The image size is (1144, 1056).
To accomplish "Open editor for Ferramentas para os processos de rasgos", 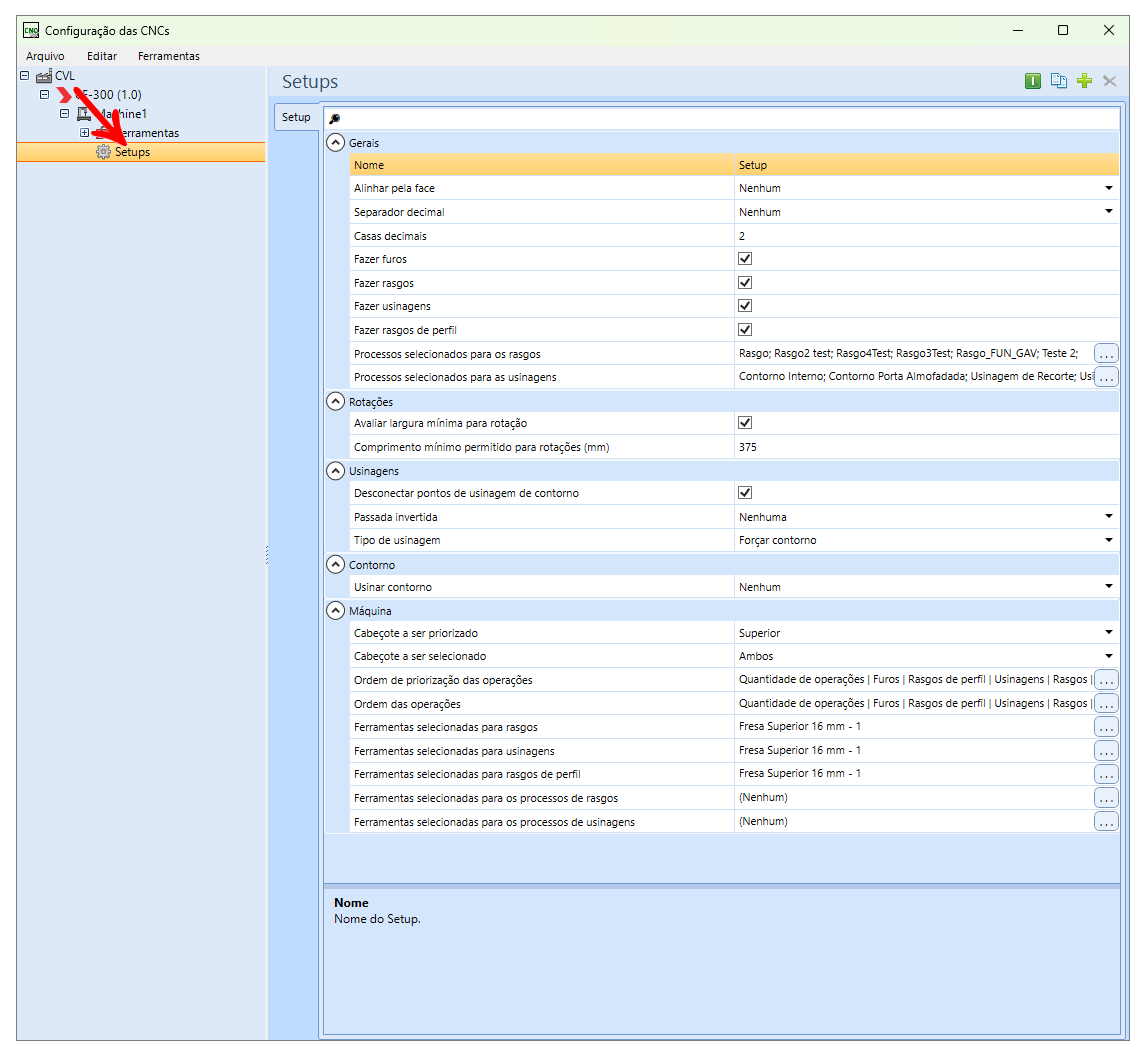I will click(1106, 798).
